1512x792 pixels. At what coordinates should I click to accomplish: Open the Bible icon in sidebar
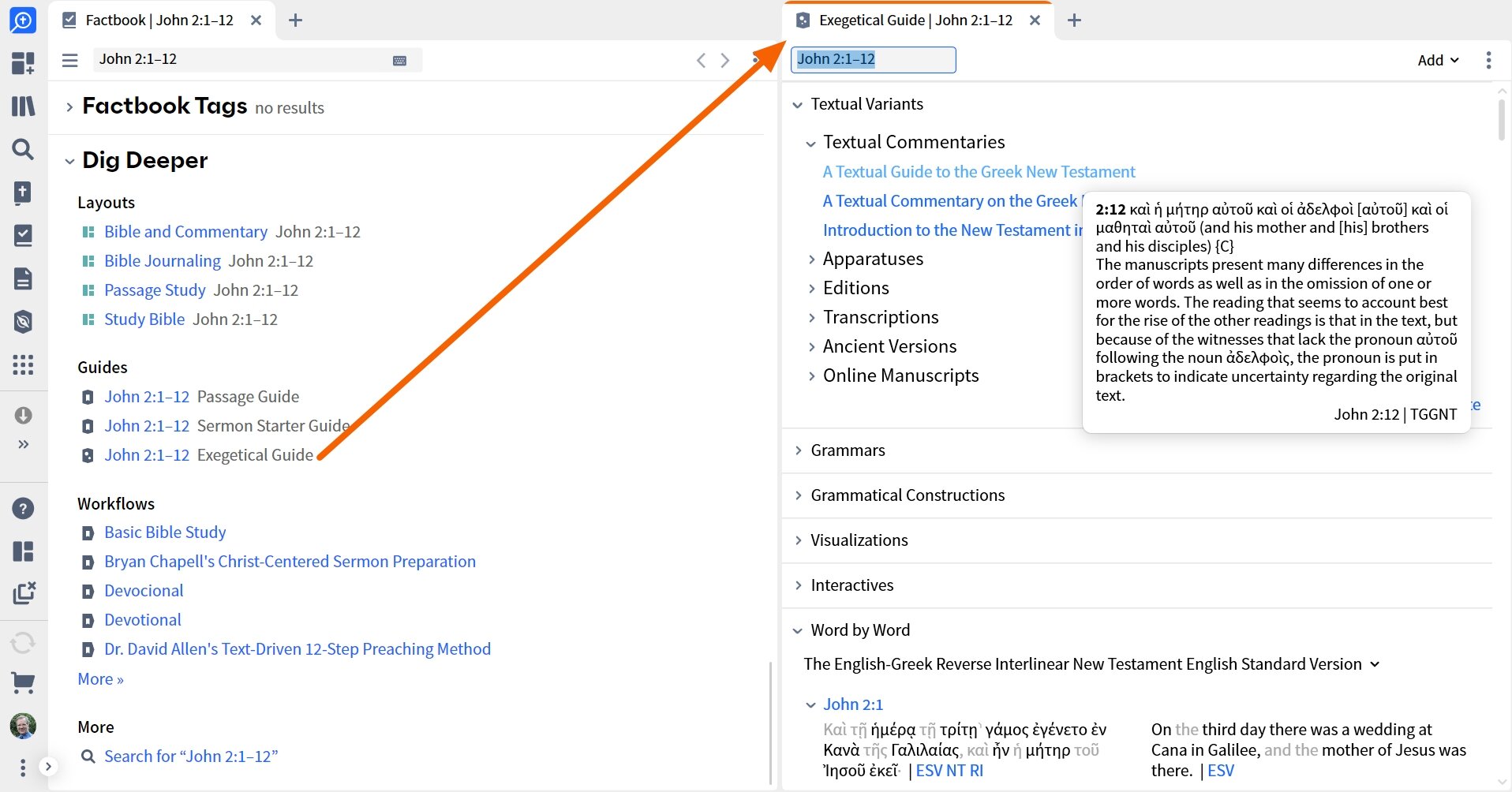point(23,192)
